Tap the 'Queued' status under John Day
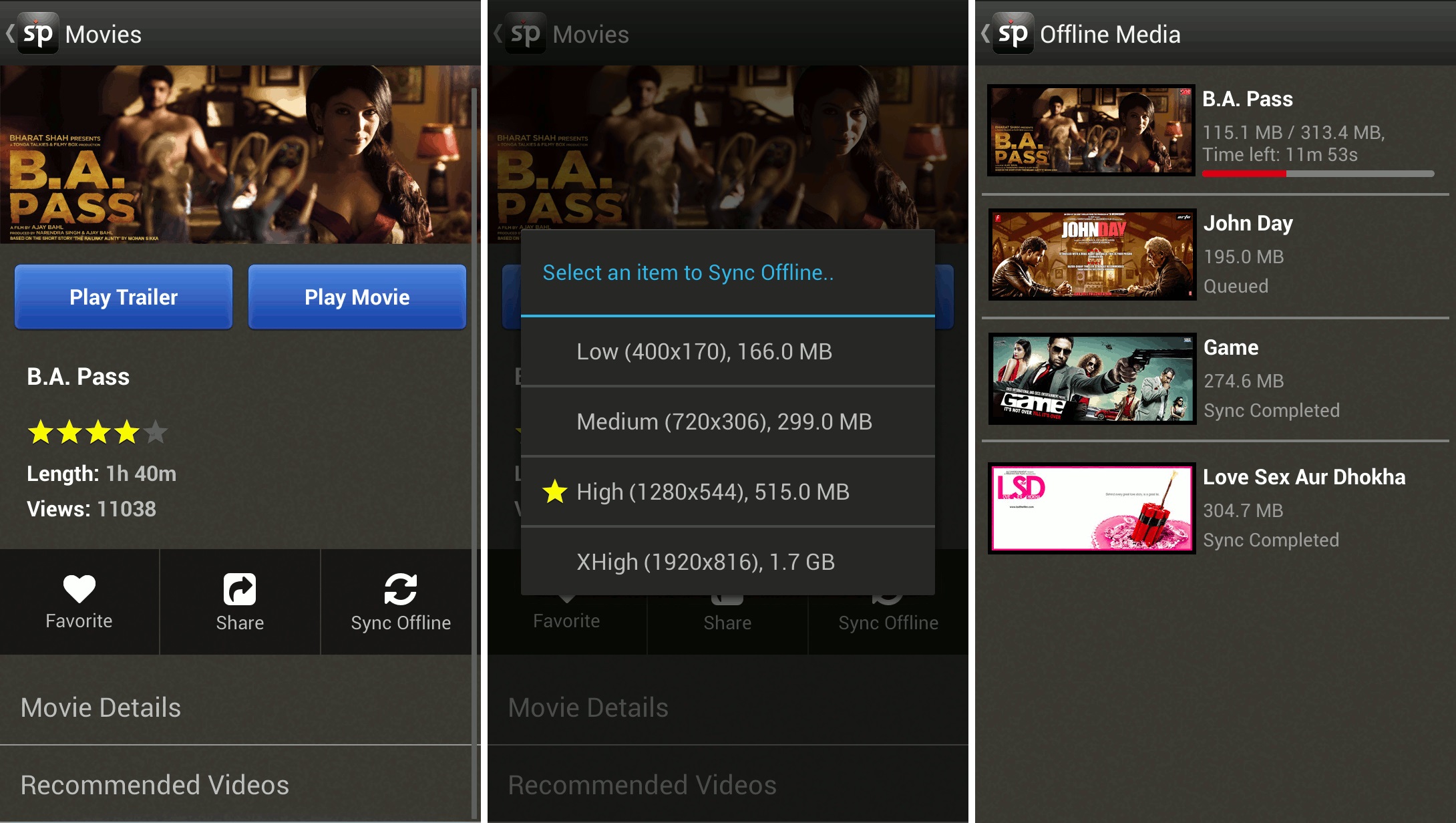Screen dimensions: 1456x823 (1236, 286)
